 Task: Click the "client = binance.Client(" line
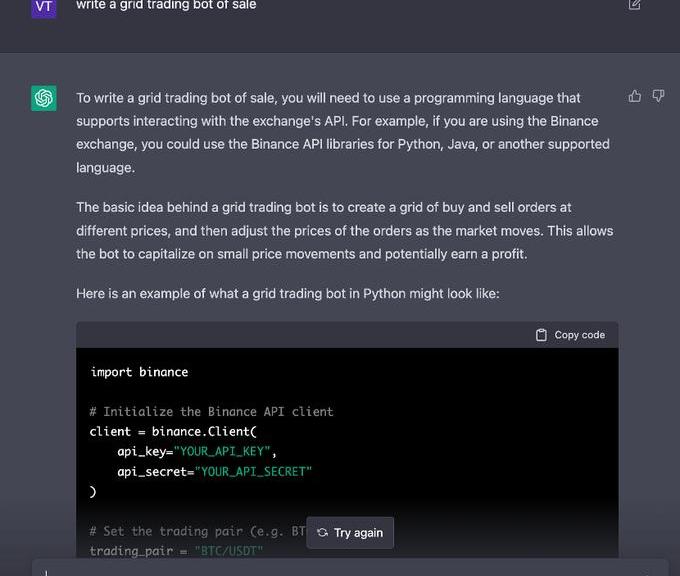pyautogui.click(x=173, y=431)
